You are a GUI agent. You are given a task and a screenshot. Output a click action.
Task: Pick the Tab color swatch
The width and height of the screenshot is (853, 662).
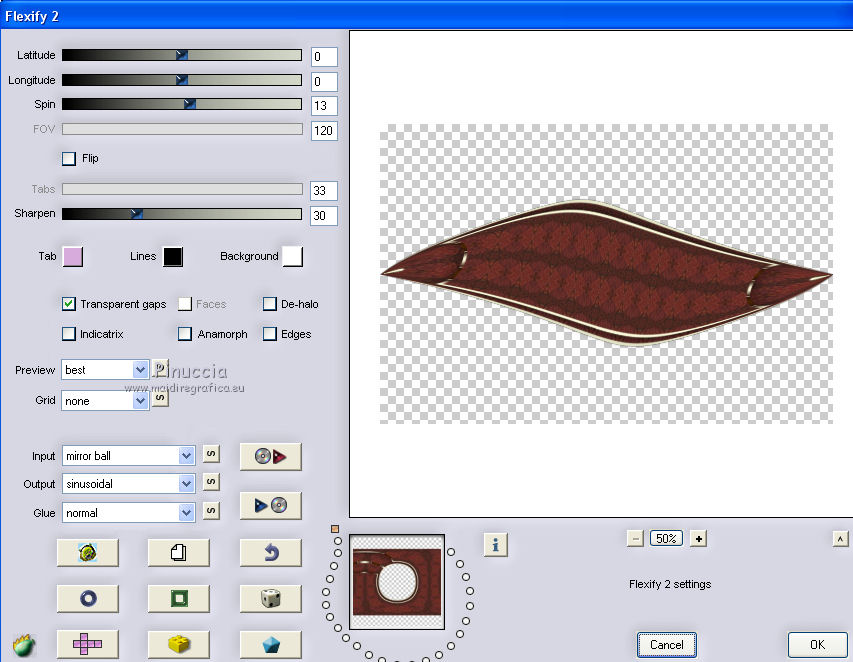coord(73,257)
